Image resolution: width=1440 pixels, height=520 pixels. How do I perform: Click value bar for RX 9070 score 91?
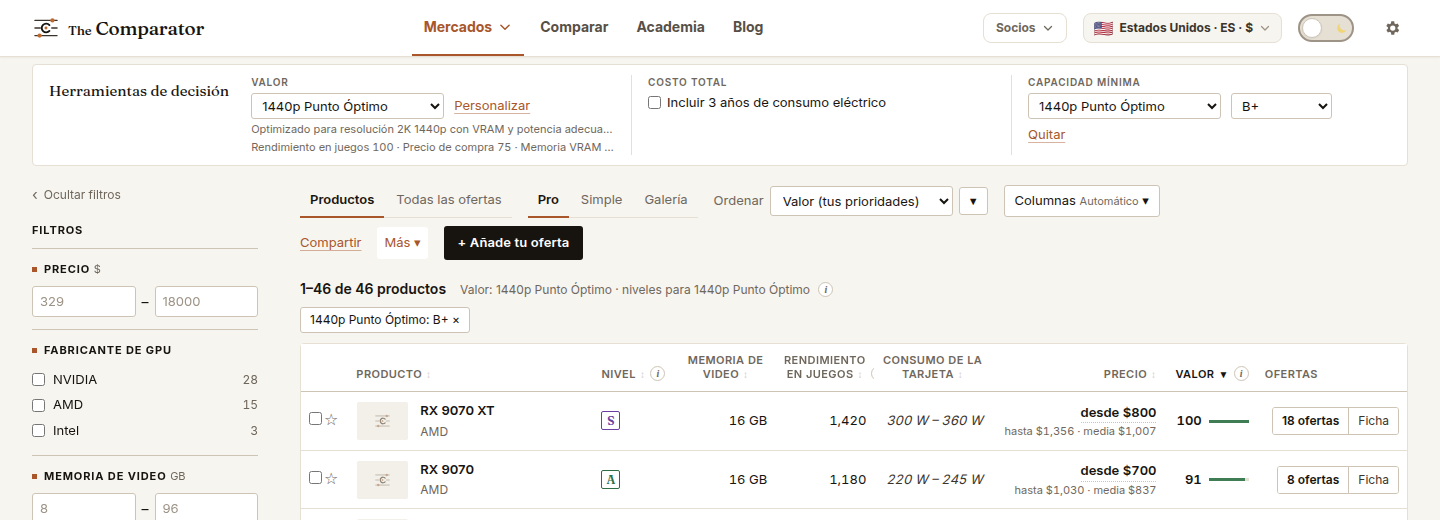(x=1229, y=480)
